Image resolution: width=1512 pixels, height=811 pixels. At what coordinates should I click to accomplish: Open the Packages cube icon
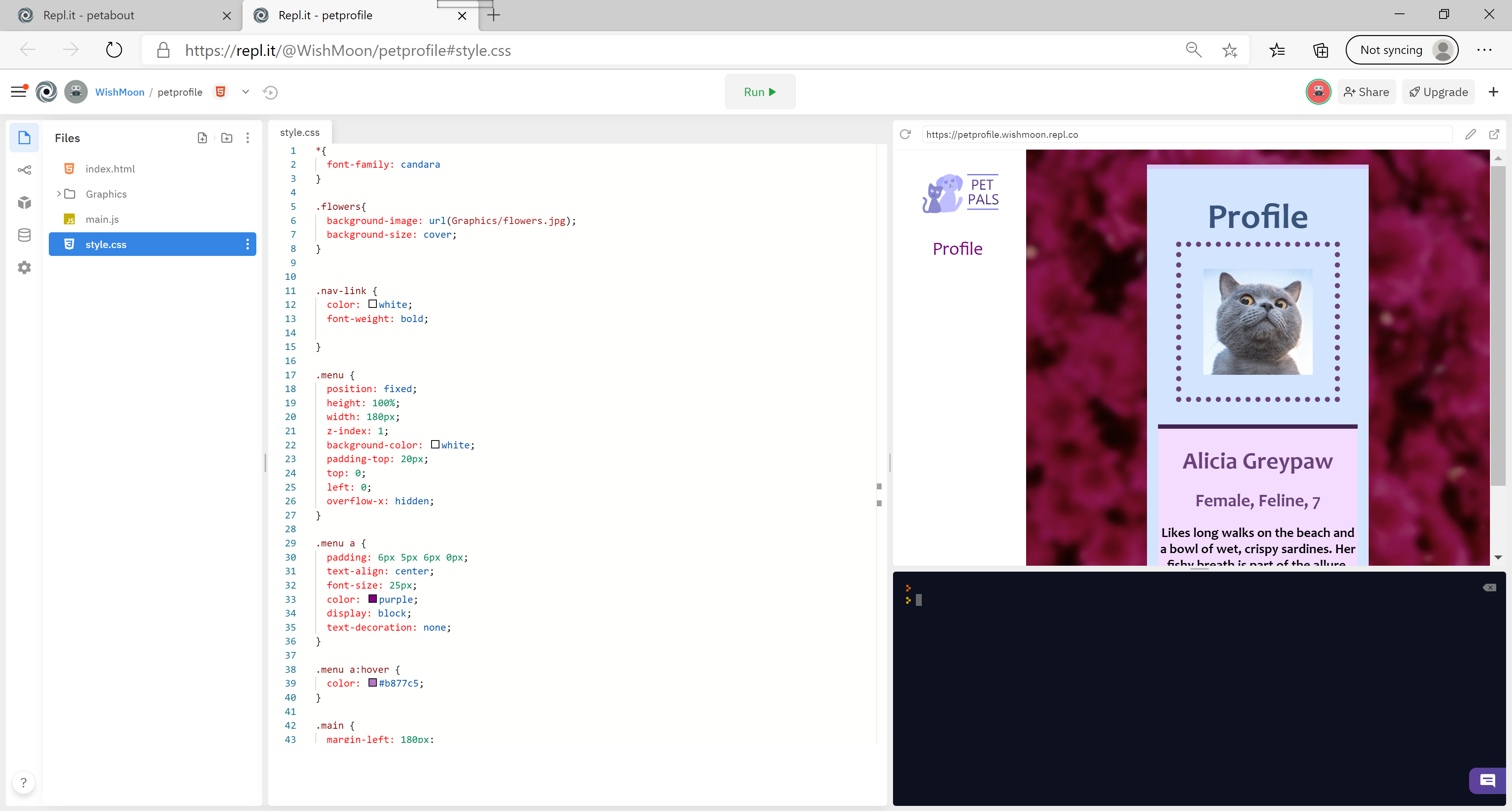coord(24,202)
